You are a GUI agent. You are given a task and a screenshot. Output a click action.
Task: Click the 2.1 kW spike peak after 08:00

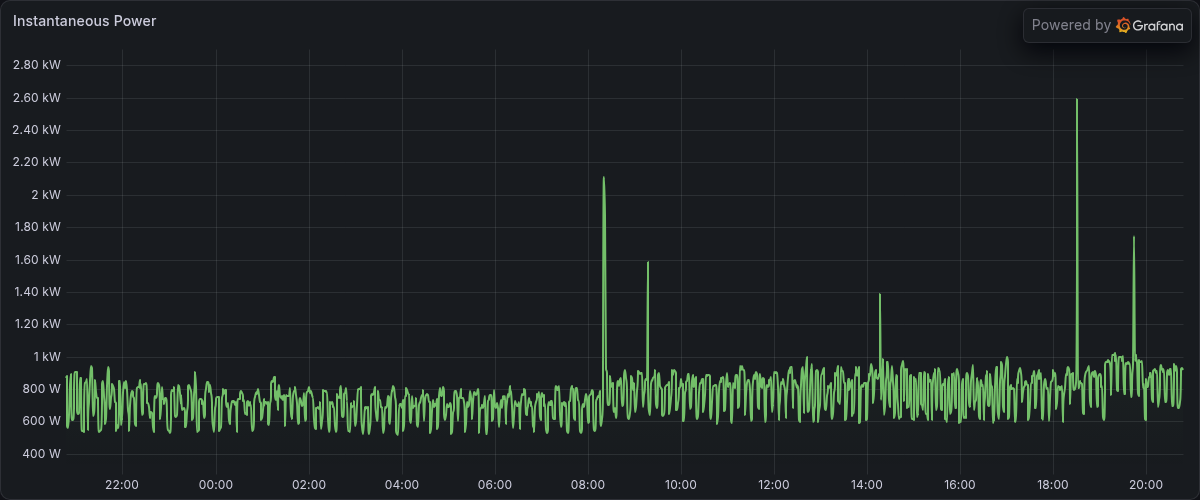coord(604,178)
